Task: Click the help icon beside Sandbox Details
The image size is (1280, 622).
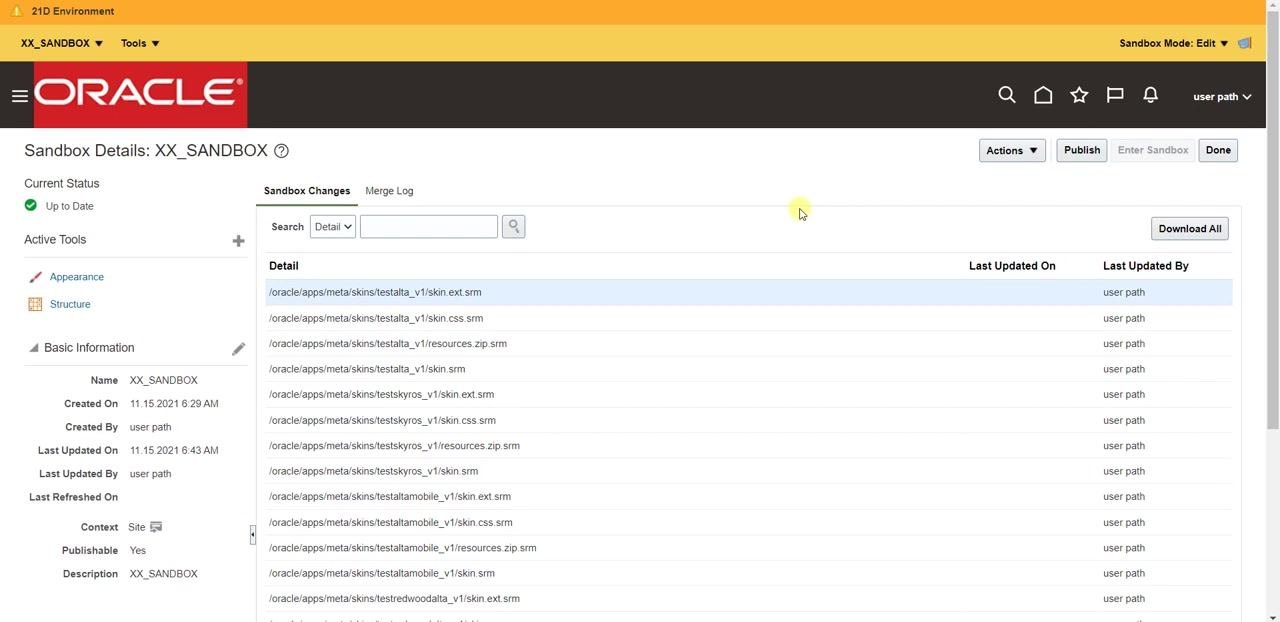Action: [x=281, y=151]
